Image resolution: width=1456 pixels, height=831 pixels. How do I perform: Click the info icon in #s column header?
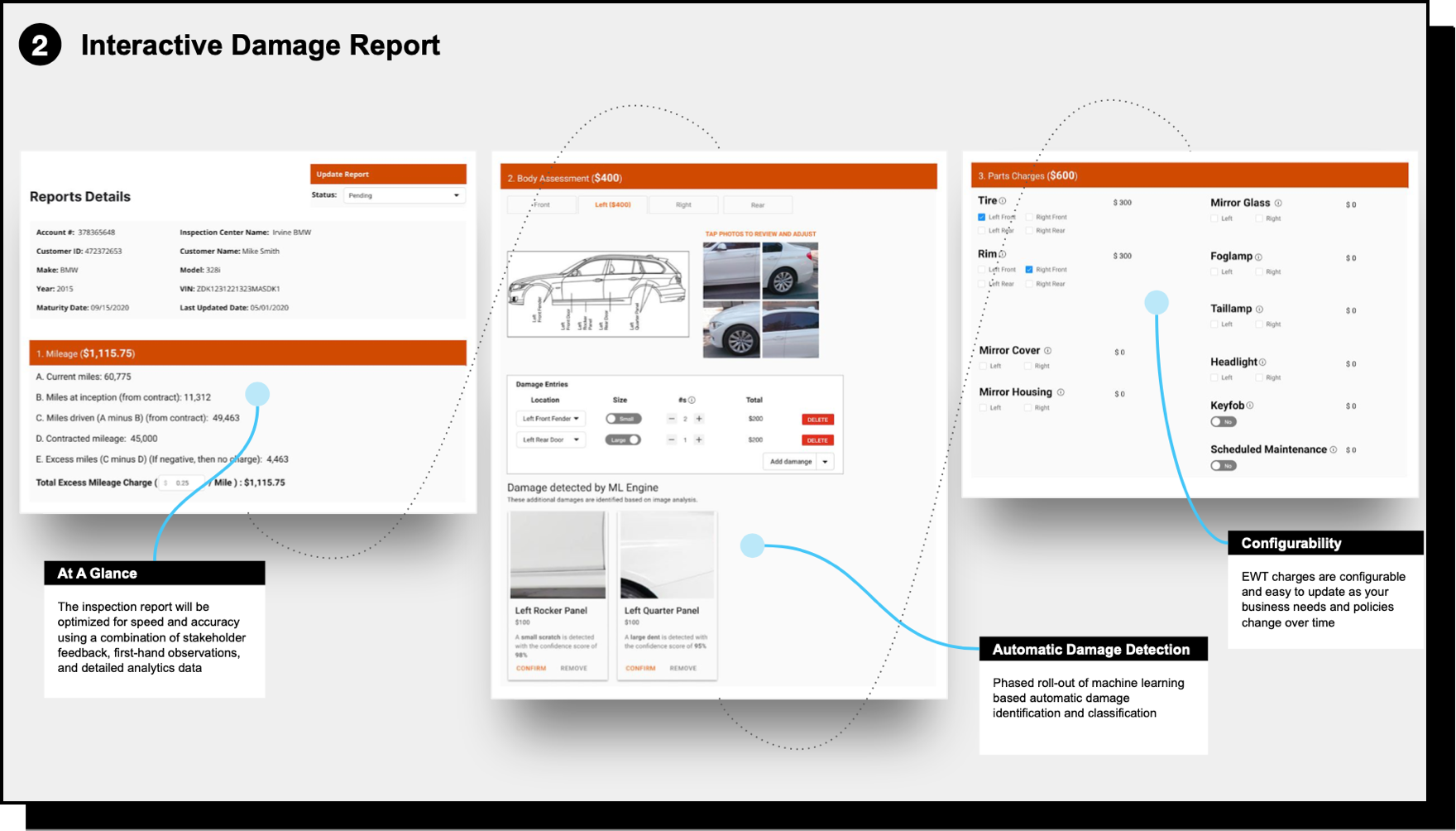(x=692, y=401)
